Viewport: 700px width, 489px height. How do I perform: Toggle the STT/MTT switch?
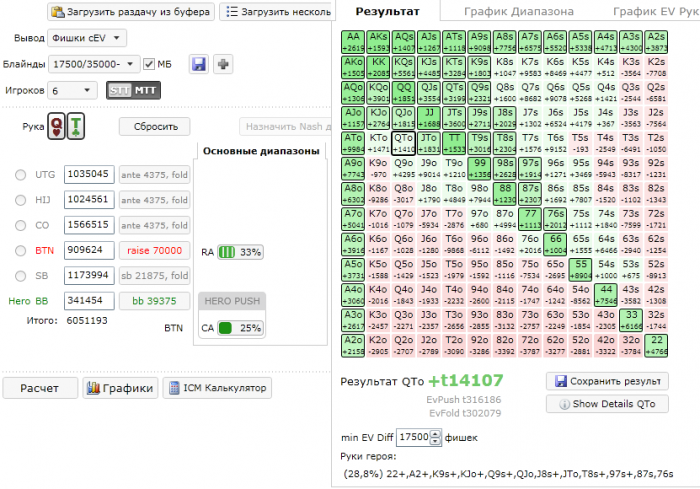click(133, 91)
